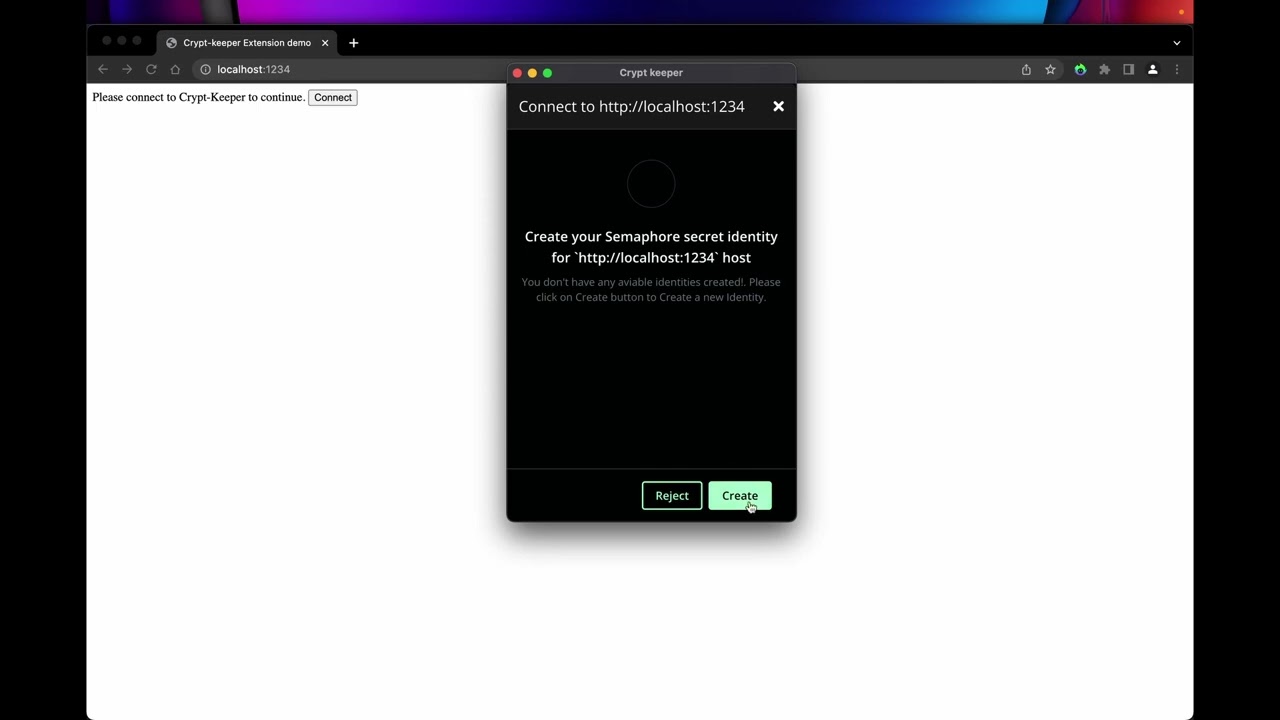Click the Create button in Crypt keeper popup
Viewport: 1280px width, 720px height.
pyautogui.click(x=740, y=495)
